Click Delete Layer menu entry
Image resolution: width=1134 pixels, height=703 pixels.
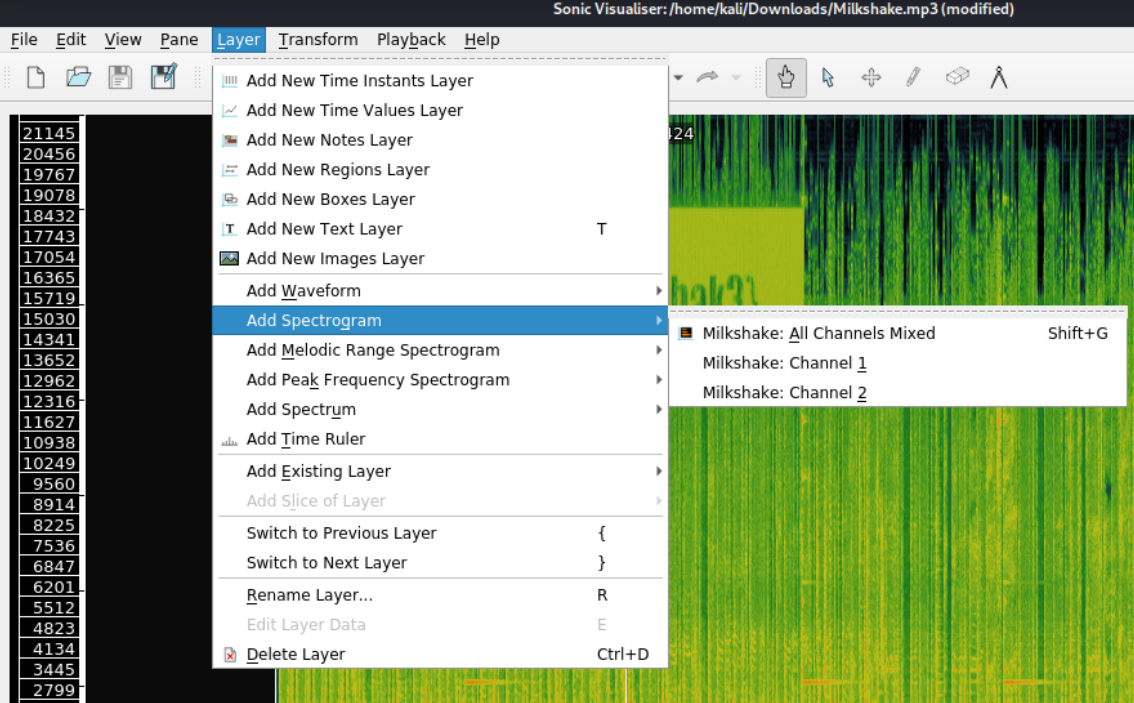coord(295,654)
